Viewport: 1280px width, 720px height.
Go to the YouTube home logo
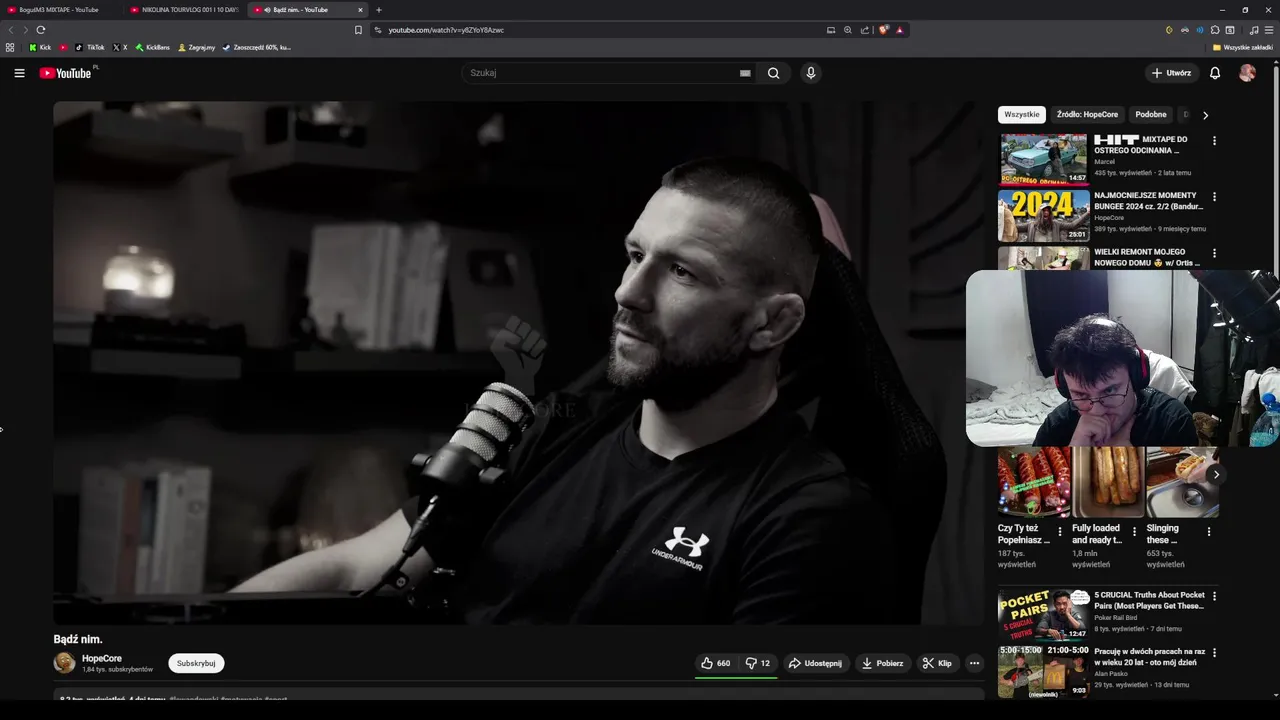pos(65,73)
